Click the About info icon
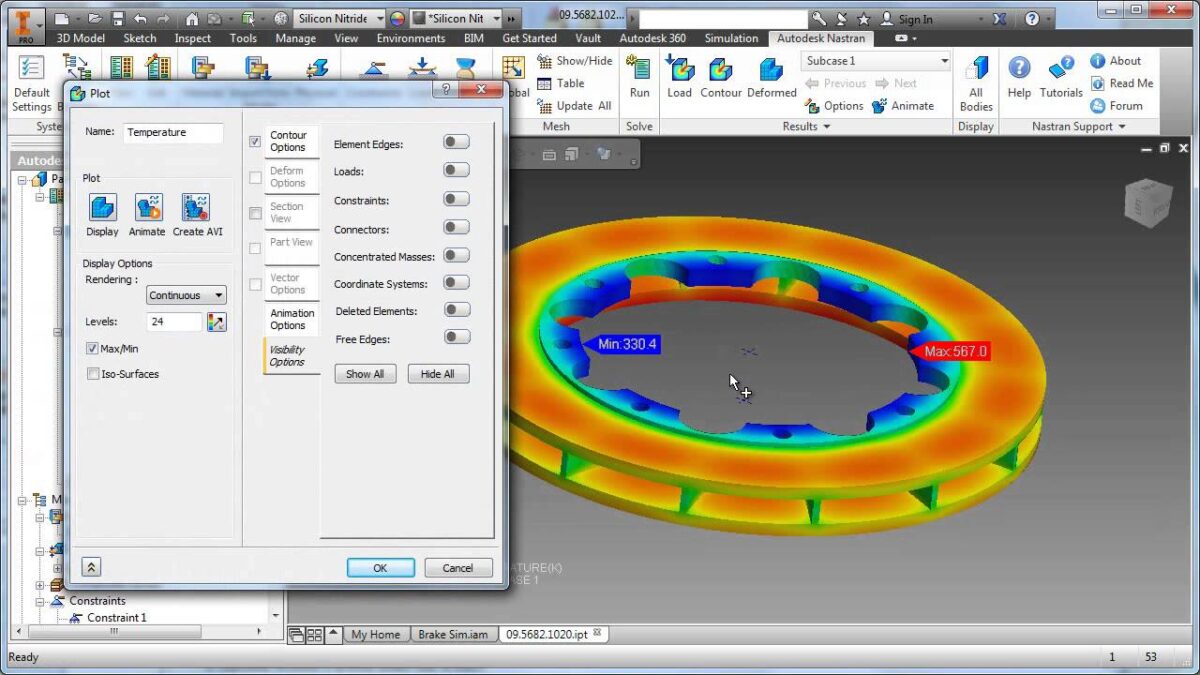The width and height of the screenshot is (1200, 675). pos(1097,61)
